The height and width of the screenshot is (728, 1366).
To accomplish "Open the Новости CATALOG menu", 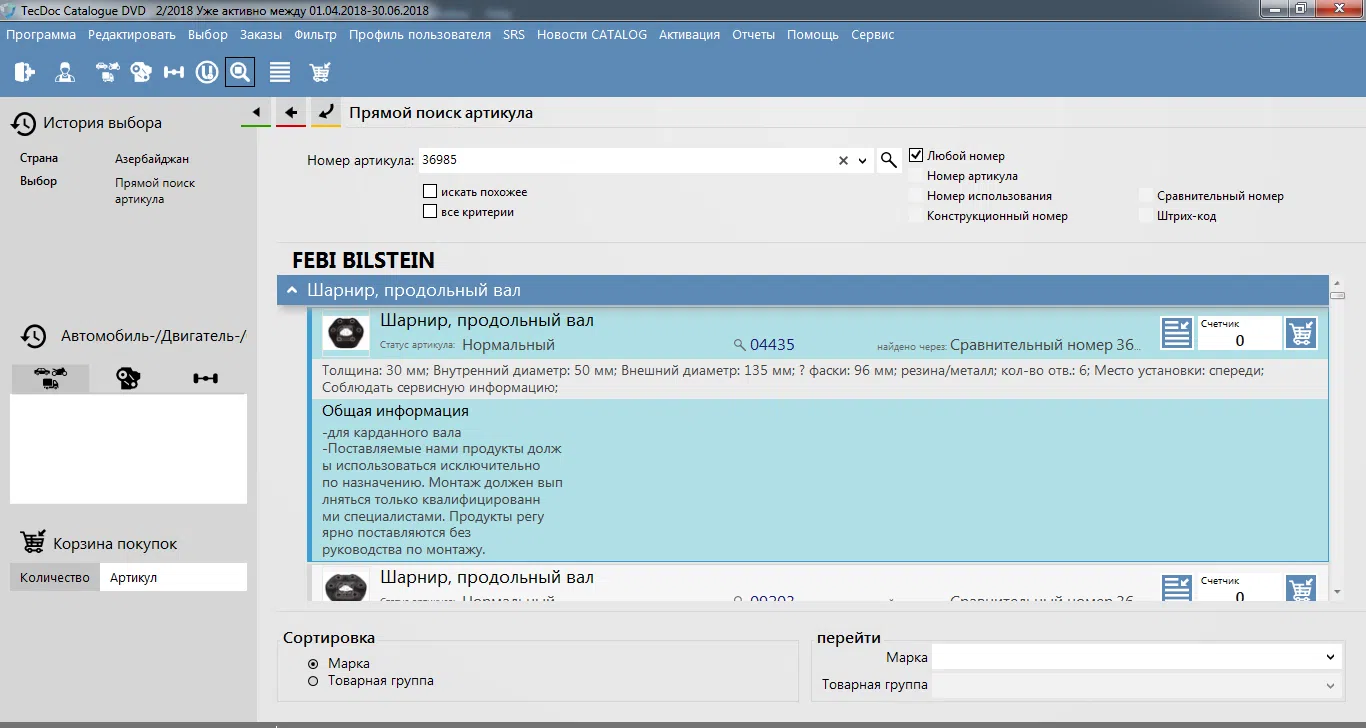I will [x=592, y=34].
